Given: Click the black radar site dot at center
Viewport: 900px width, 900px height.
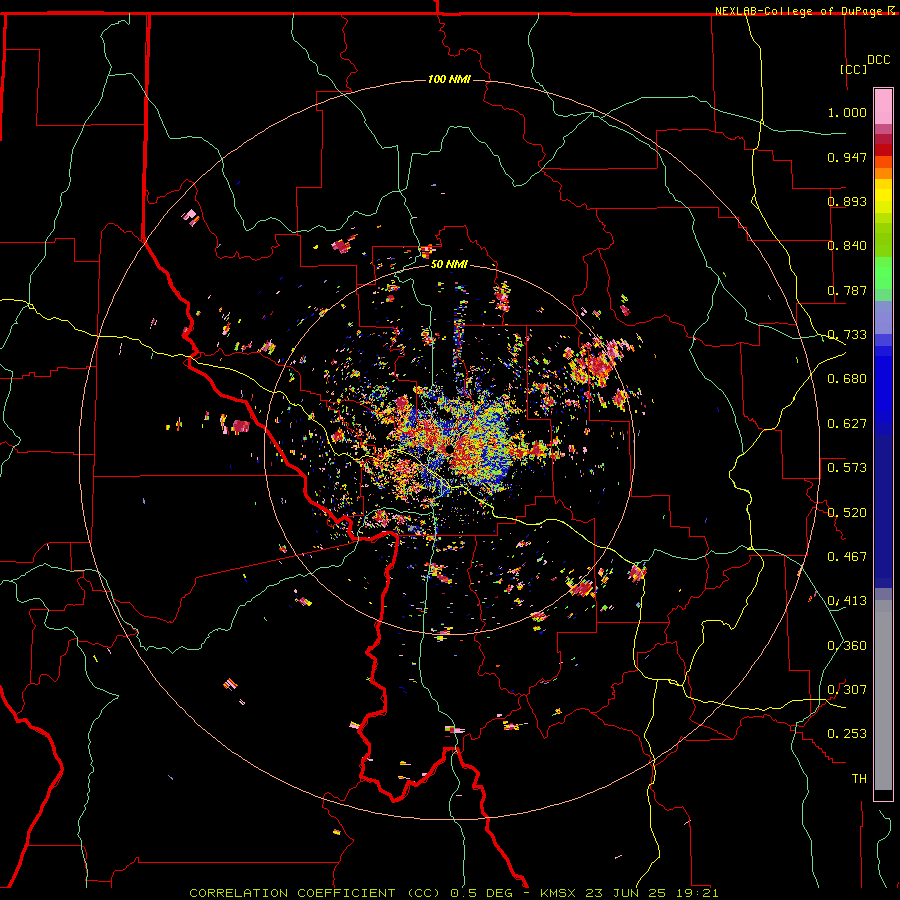Looking at the screenshot, I should click(x=449, y=449).
